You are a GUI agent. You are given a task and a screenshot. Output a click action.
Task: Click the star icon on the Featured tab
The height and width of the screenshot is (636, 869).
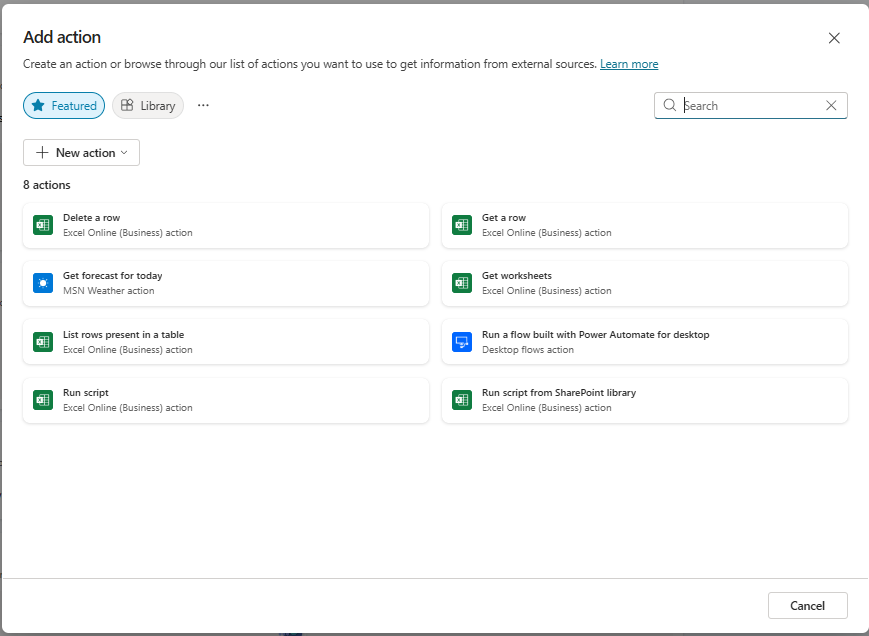click(38, 105)
